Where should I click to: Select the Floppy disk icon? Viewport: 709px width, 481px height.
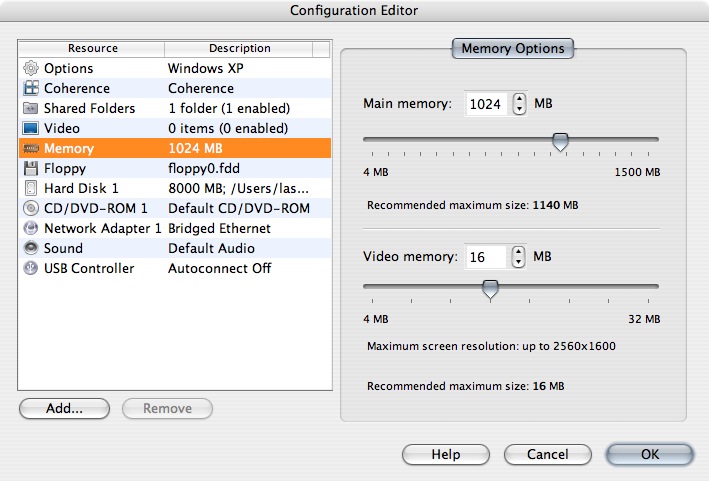click(x=31, y=169)
